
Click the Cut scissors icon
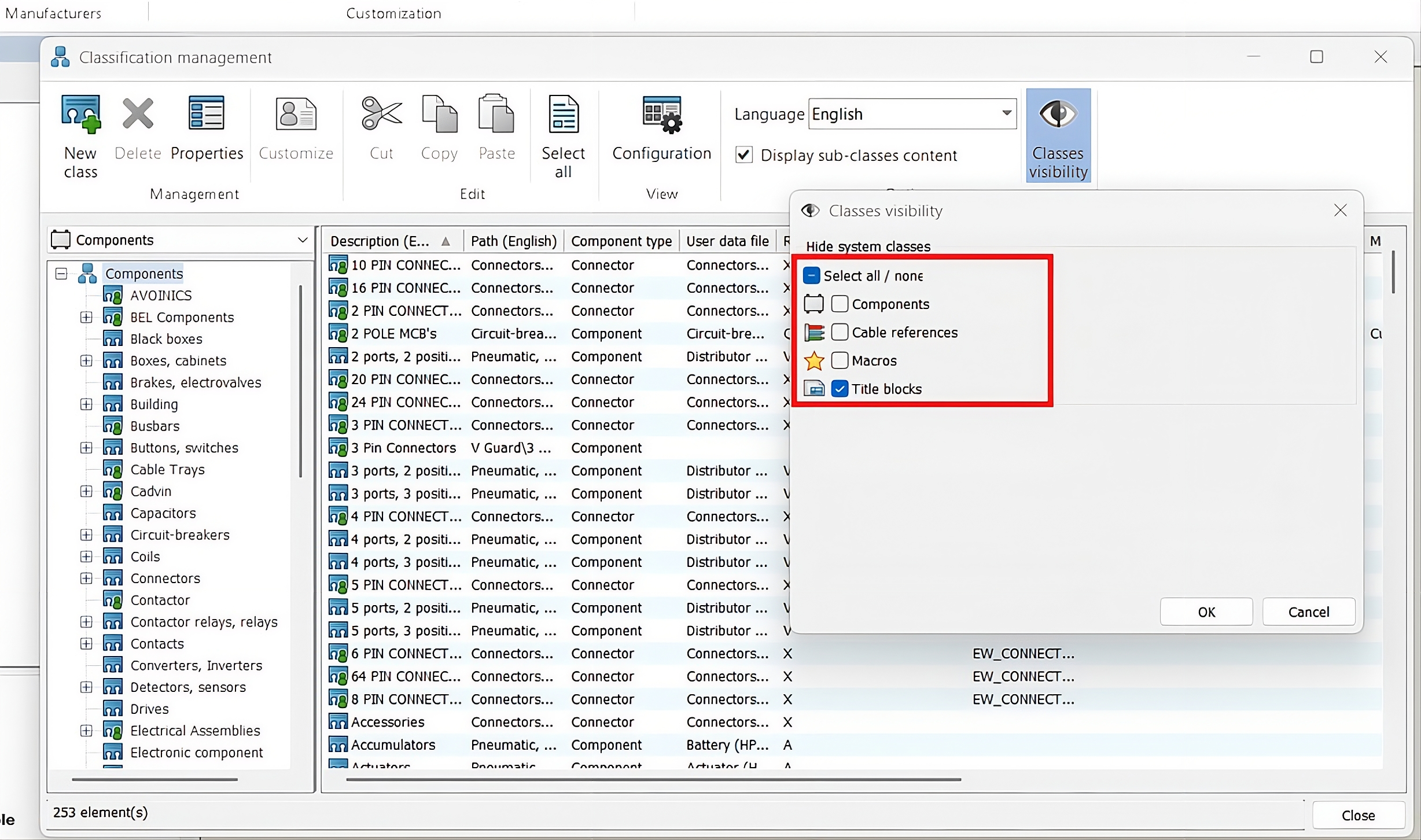381,113
